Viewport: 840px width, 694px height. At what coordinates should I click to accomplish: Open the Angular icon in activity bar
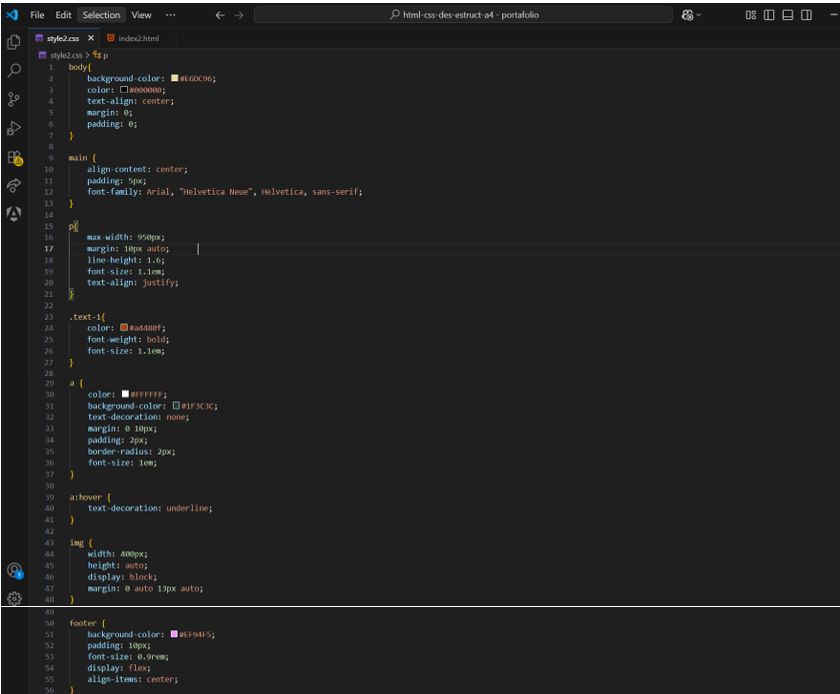tap(14, 214)
